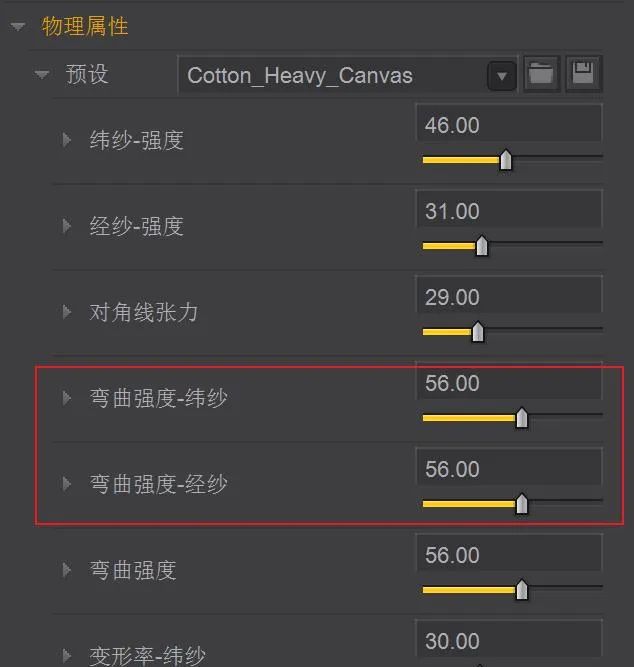Collapse the 预设 group arrow
The image size is (634, 667).
pos(42,74)
